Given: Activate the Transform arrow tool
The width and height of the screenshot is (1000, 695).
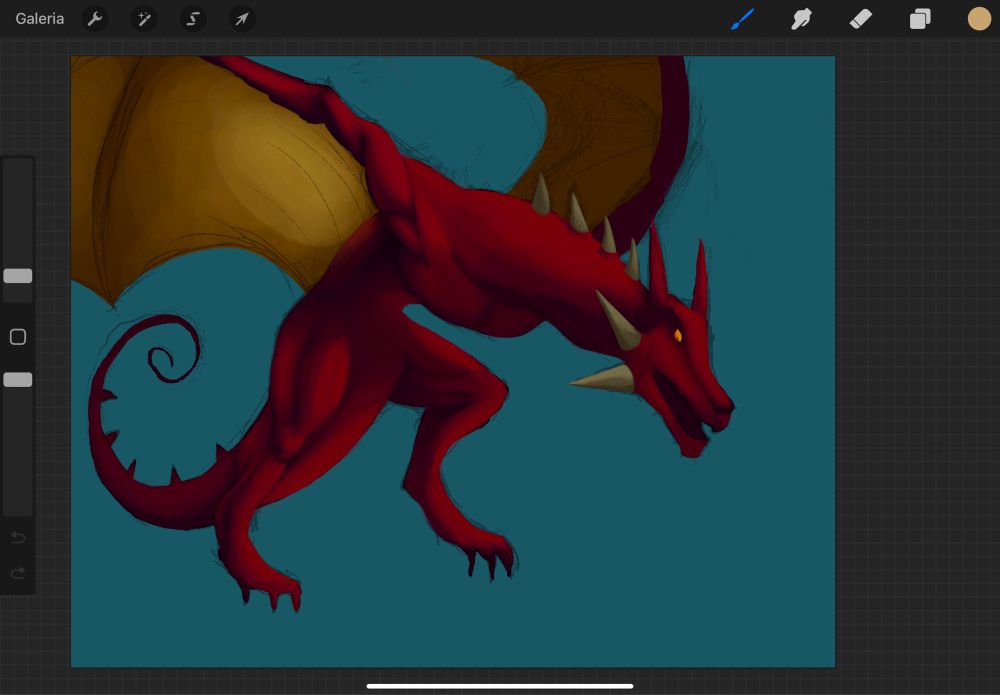Looking at the screenshot, I should (242, 19).
